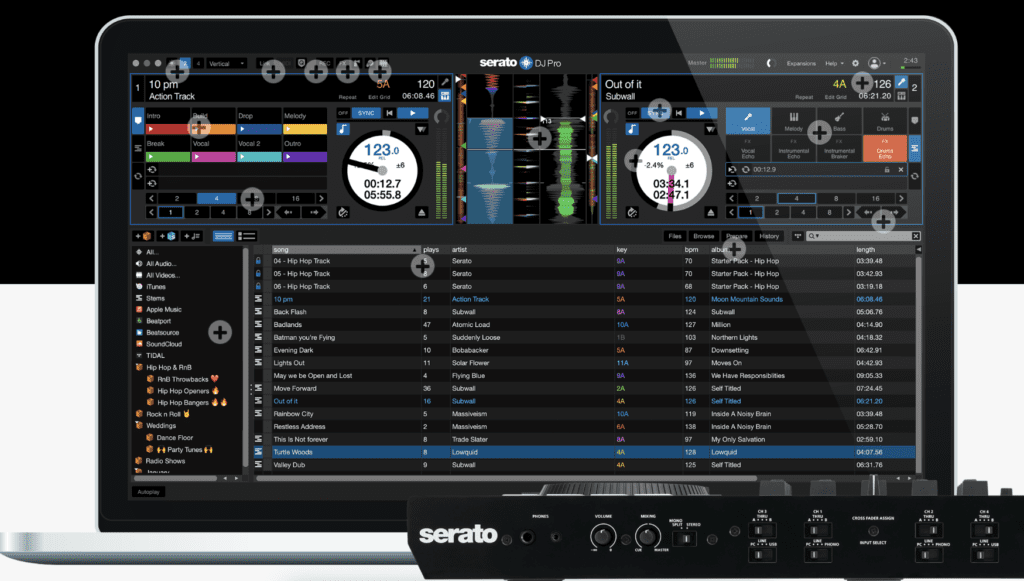The height and width of the screenshot is (581, 1024).
Task: Open Expansions in the top bar
Action: pyautogui.click(x=801, y=63)
